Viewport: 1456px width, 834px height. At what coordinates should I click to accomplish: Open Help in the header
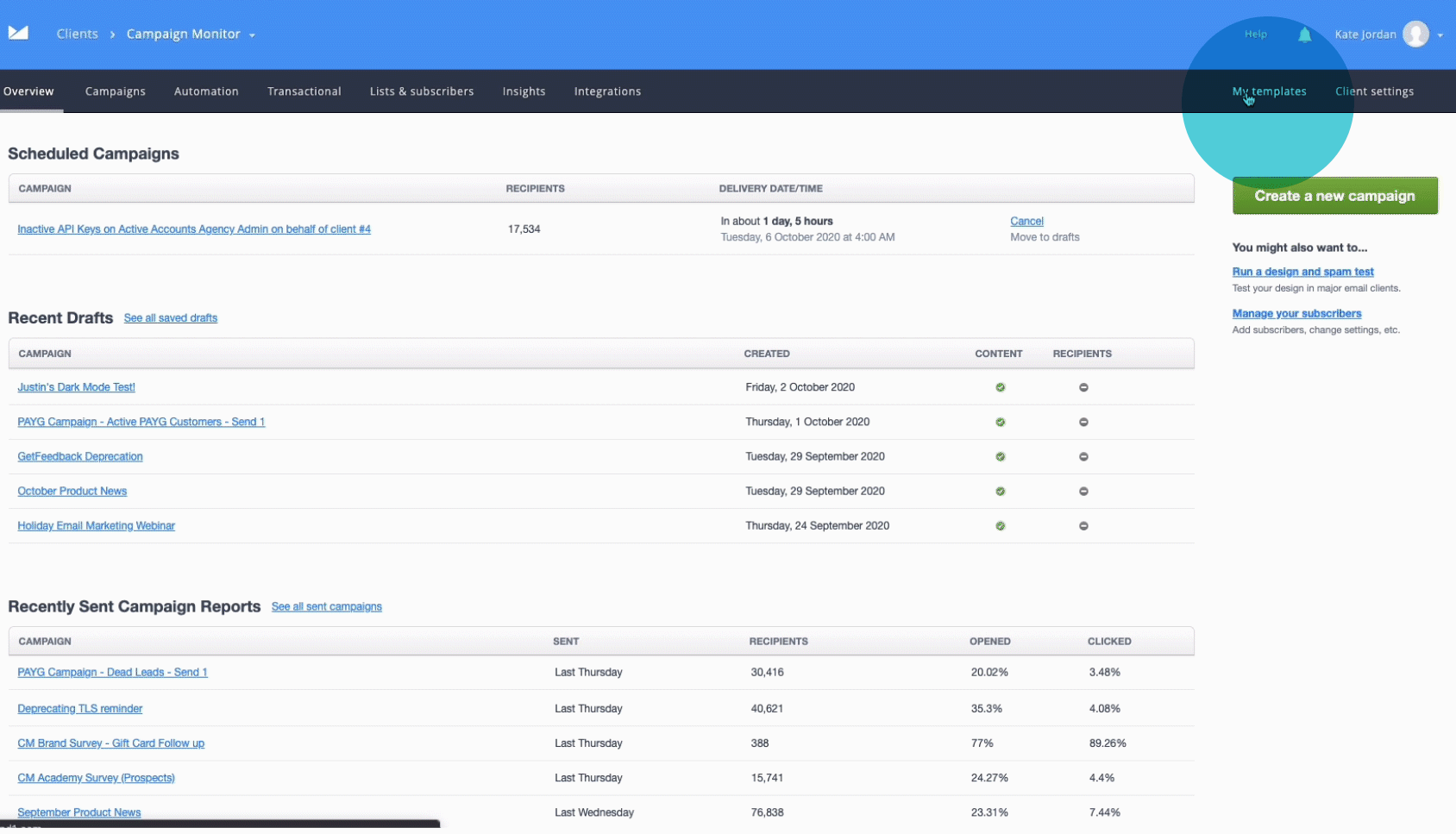[1256, 34]
